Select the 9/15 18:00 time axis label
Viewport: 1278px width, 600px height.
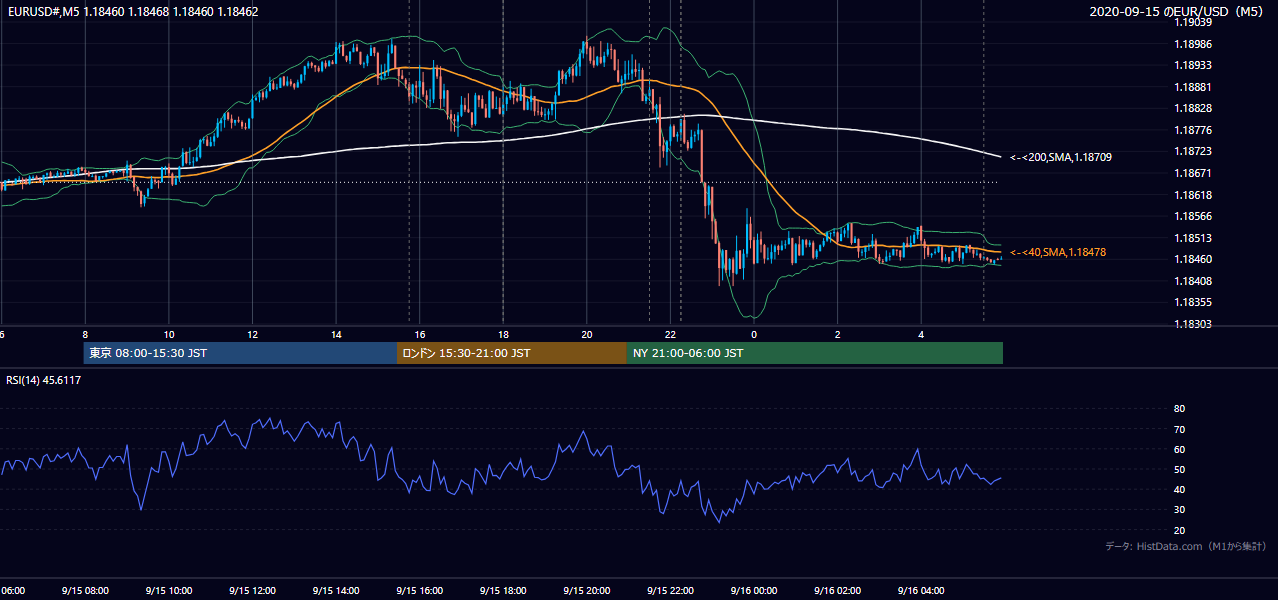(x=502, y=591)
